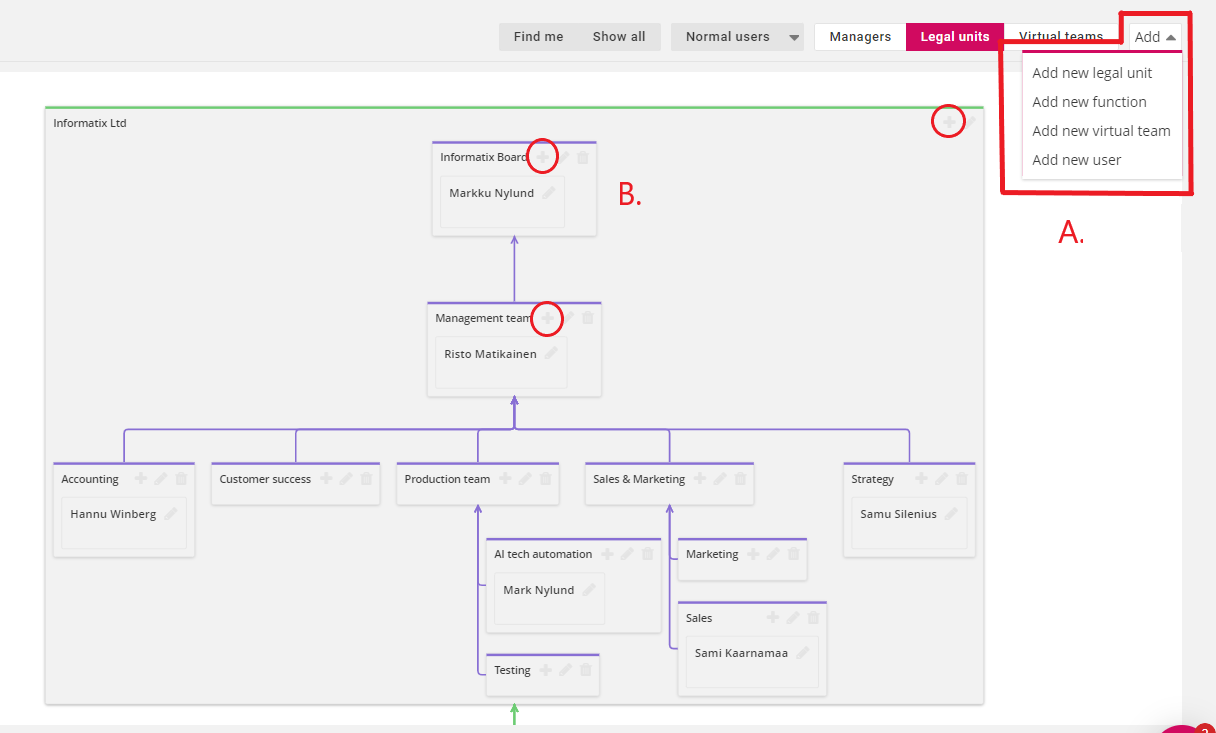The height and width of the screenshot is (733, 1216).
Task: Edit user Samu Silenius pencil icon
Action: pyautogui.click(x=951, y=514)
